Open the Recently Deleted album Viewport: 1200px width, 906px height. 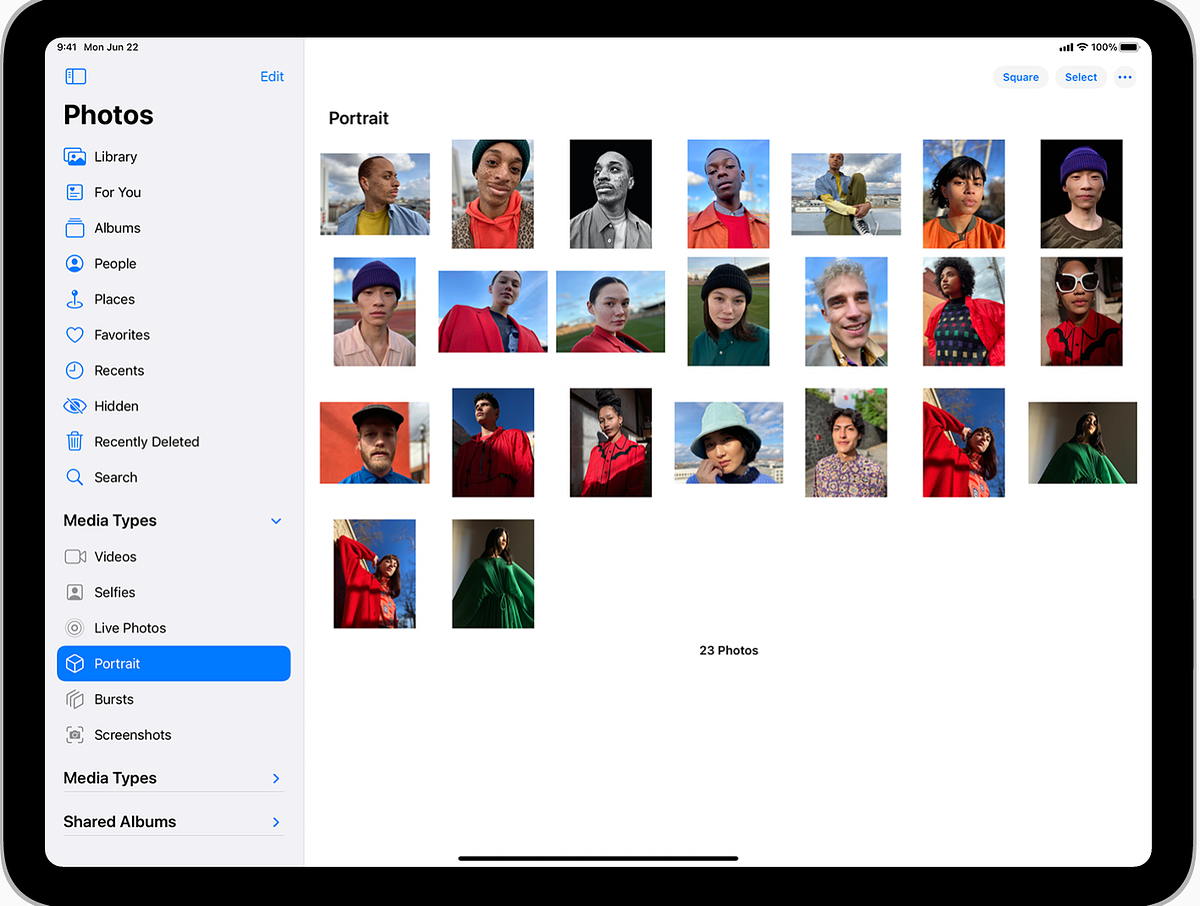(x=144, y=441)
